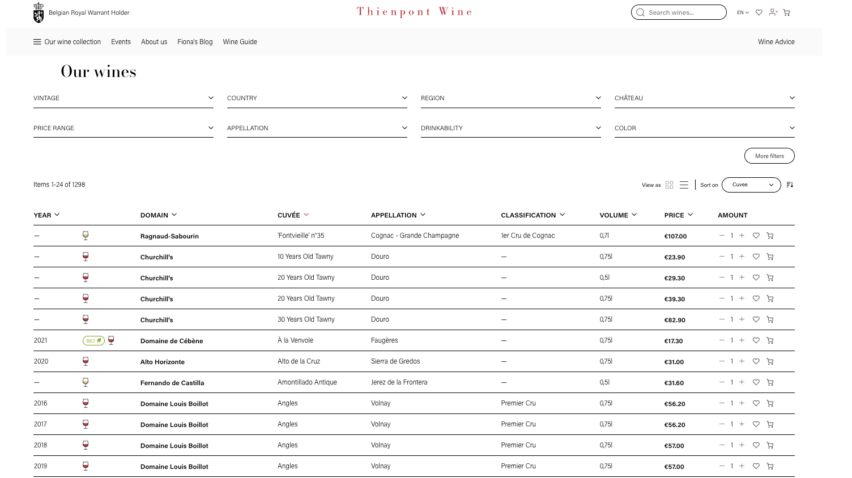Expand the Country filter dropdown
This screenshot has height=478, width=852.
point(317,98)
